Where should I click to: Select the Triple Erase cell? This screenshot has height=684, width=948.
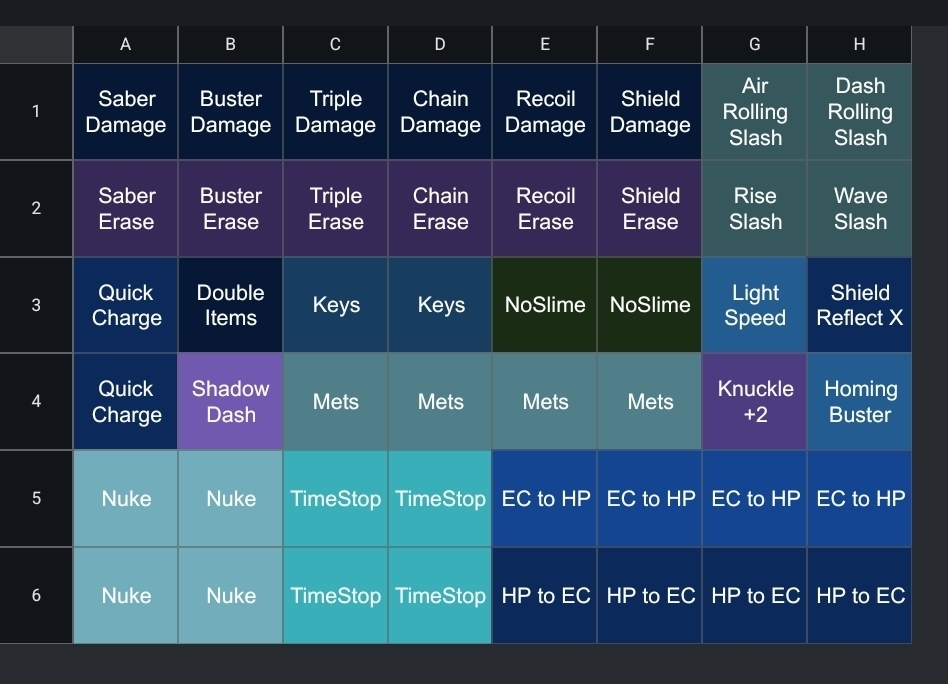coord(336,209)
